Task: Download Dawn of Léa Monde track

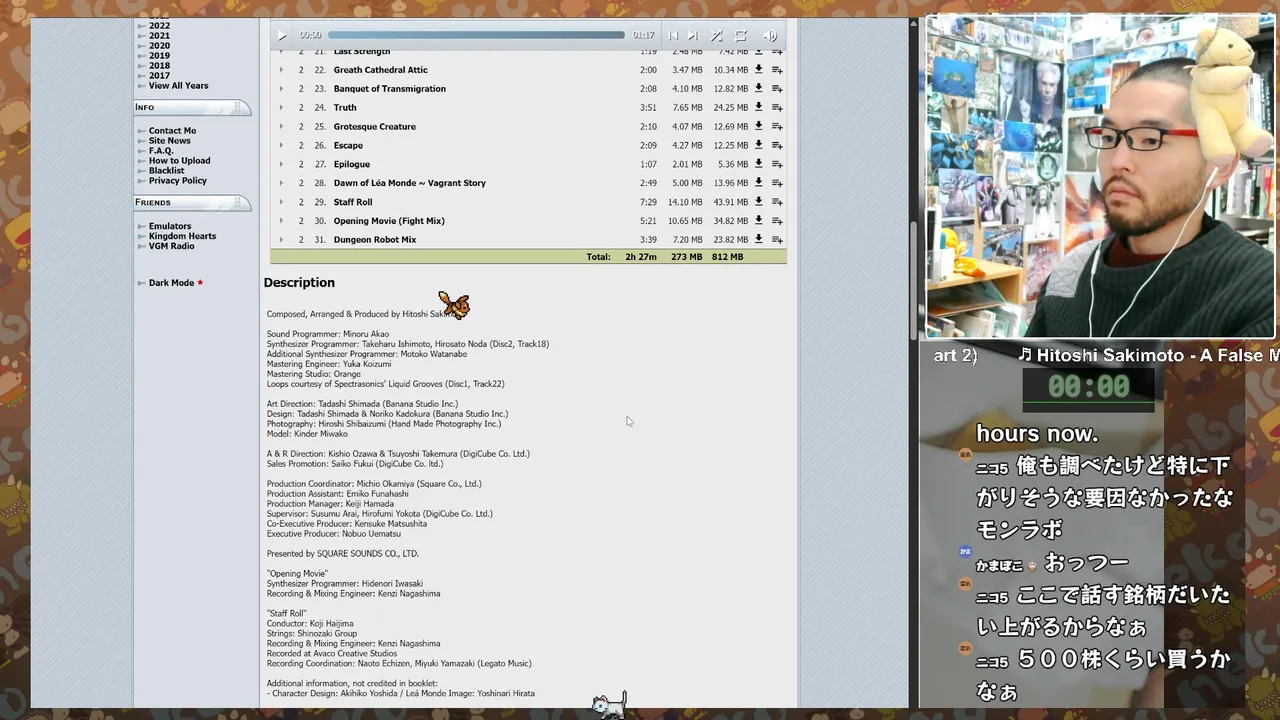Action: (759, 183)
